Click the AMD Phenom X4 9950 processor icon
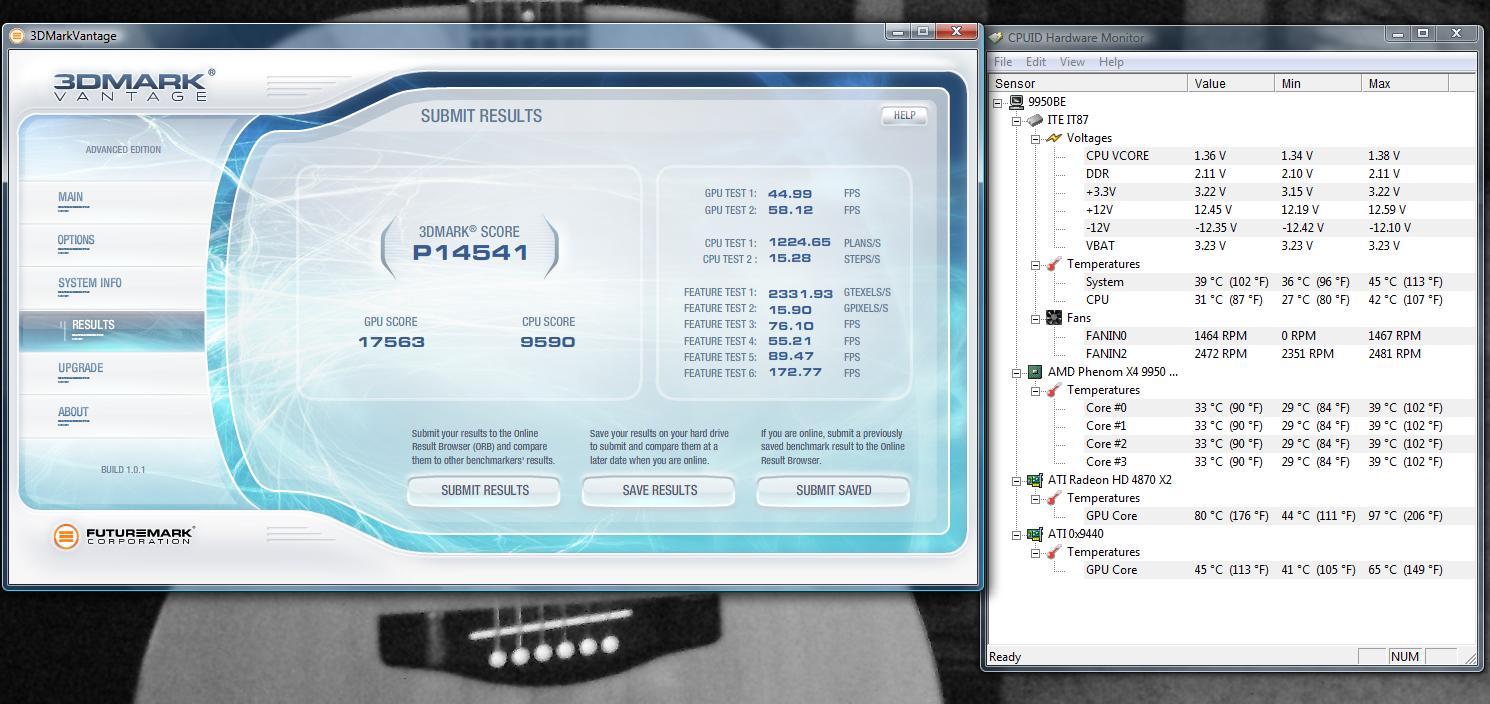 click(1035, 372)
